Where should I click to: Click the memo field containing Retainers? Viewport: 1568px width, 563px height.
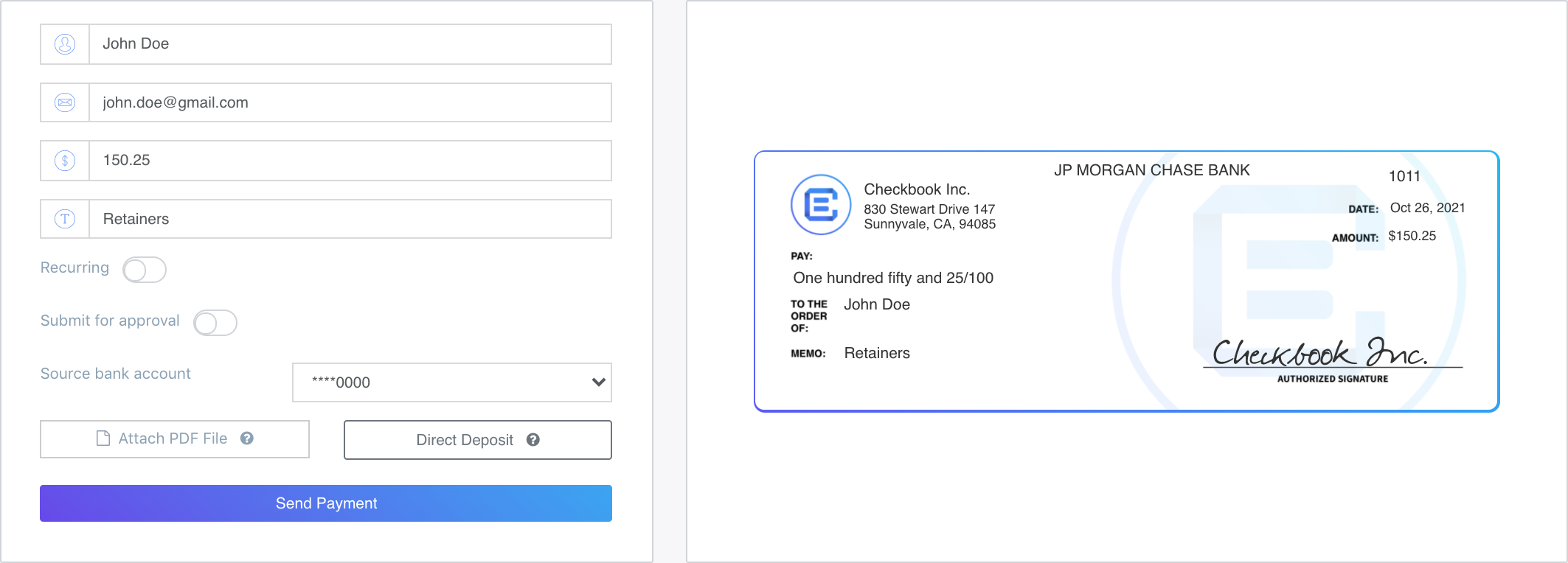pyautogui.click(x=350, y=219)
